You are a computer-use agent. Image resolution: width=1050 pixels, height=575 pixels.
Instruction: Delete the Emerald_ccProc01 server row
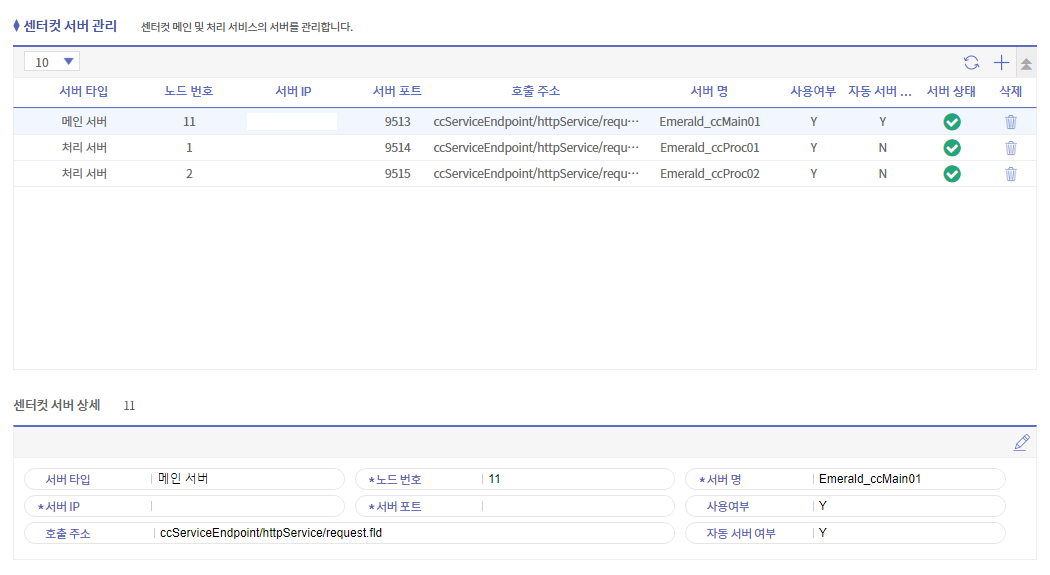click(1010, 148)
